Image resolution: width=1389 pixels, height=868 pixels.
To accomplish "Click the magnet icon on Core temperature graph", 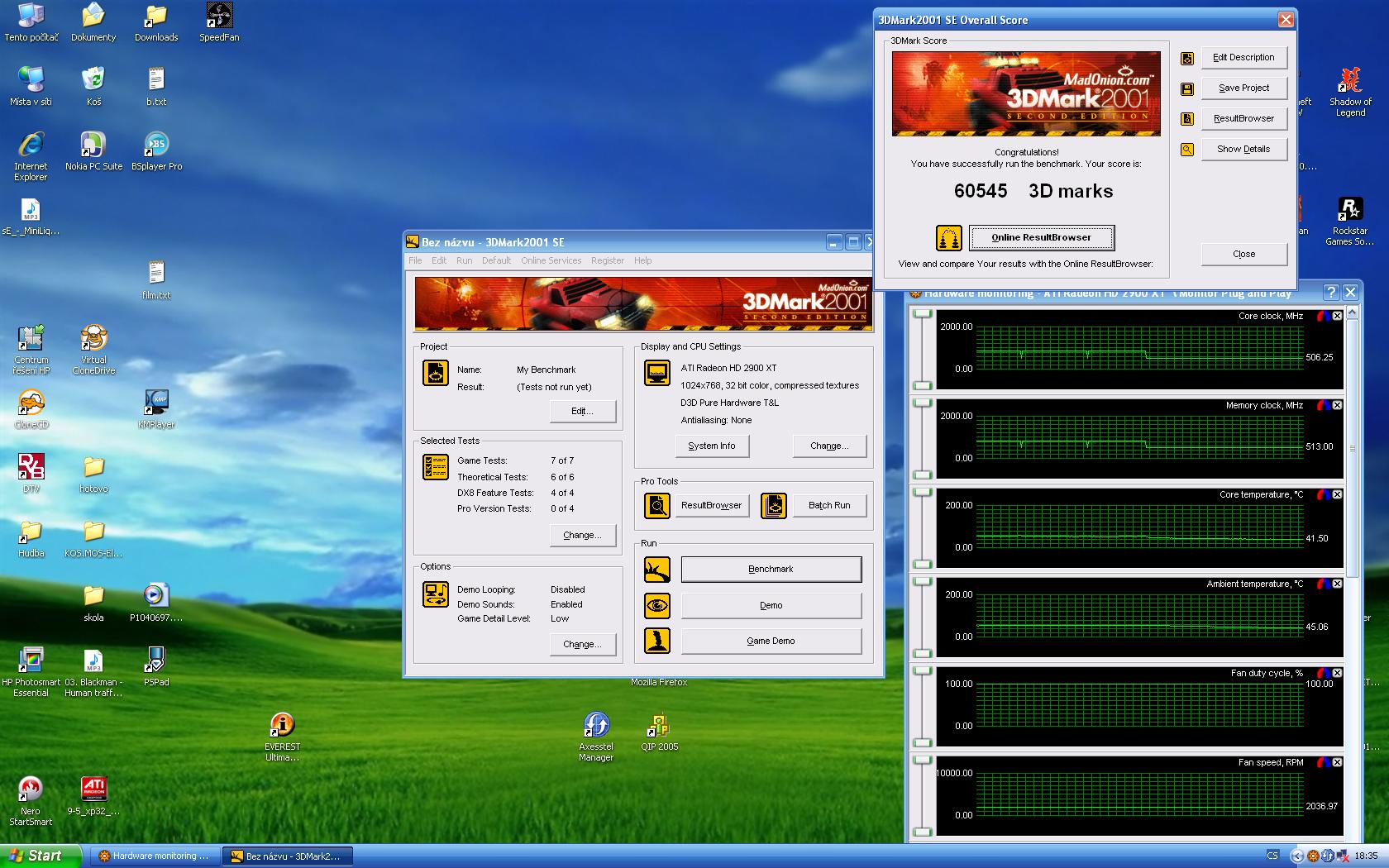I will tap(1323, 494).
